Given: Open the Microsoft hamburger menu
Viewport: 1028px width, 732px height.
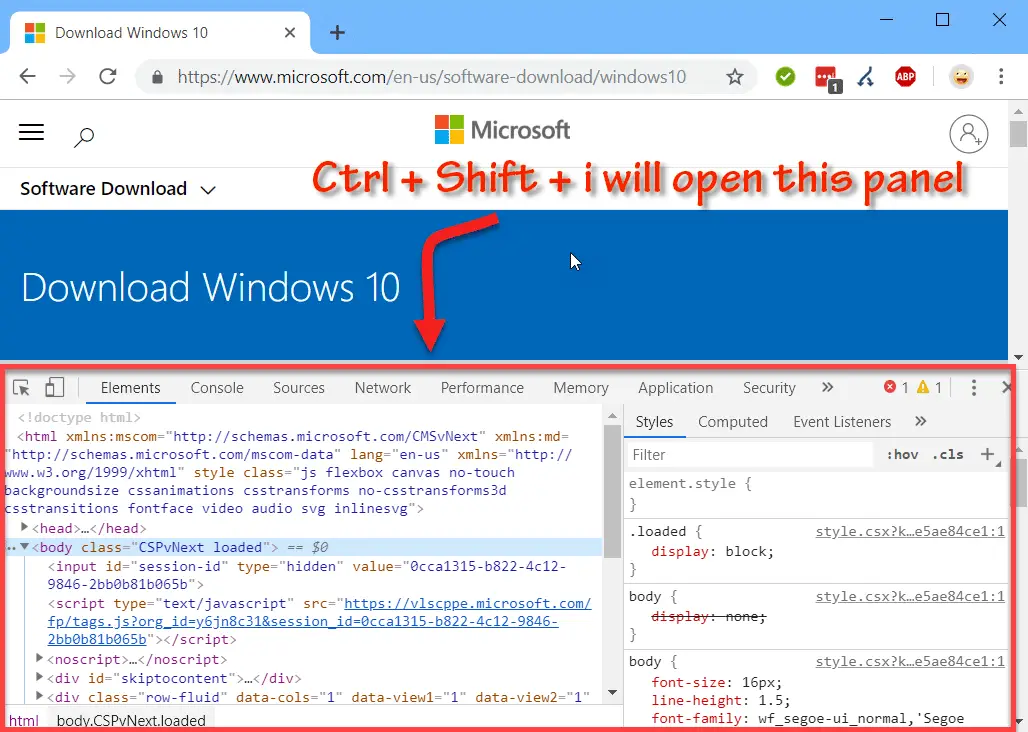Looking at the screenshot, I should point(31,132).
